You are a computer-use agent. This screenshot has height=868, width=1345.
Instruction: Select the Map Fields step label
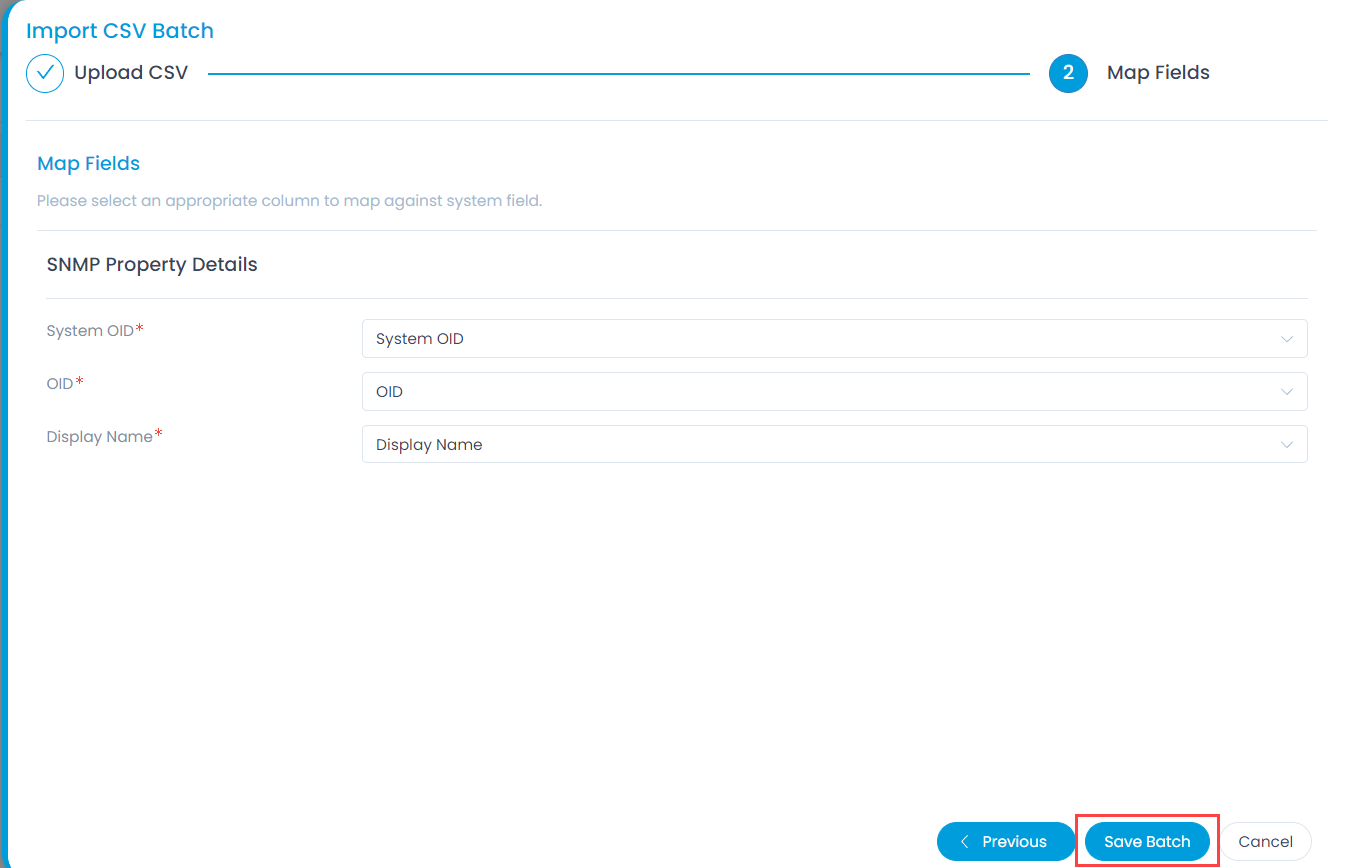[1158, 73]
